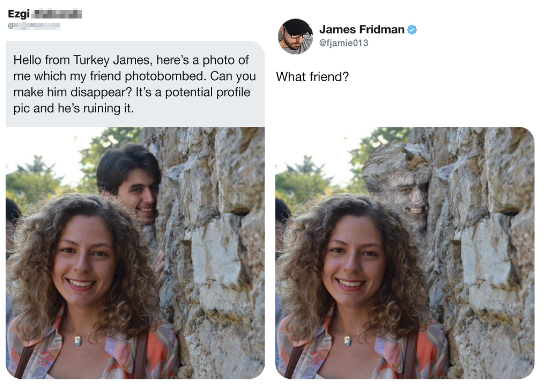Open the original photo with the photobomber
This screenshot has width=544, height=386.
tap(135, 253)
